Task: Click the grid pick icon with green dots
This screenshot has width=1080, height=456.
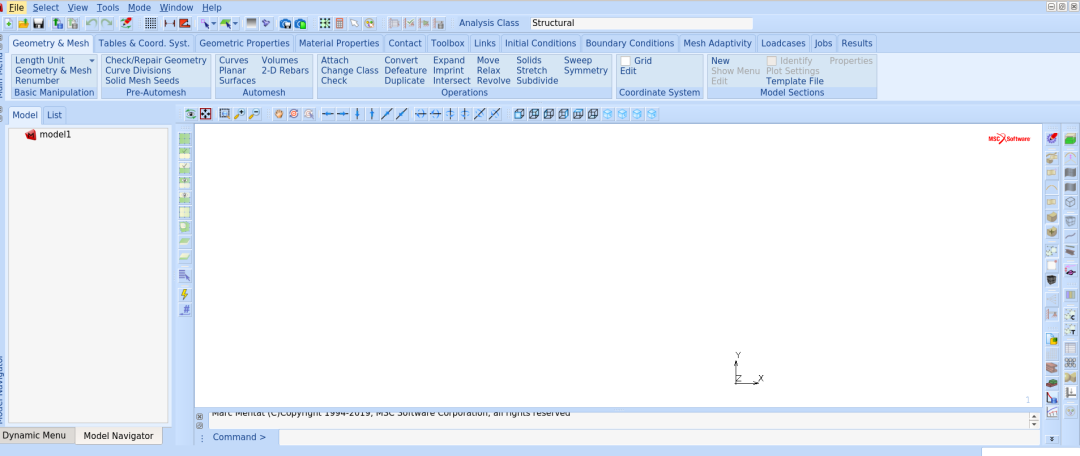Action: tap(324, 23)
